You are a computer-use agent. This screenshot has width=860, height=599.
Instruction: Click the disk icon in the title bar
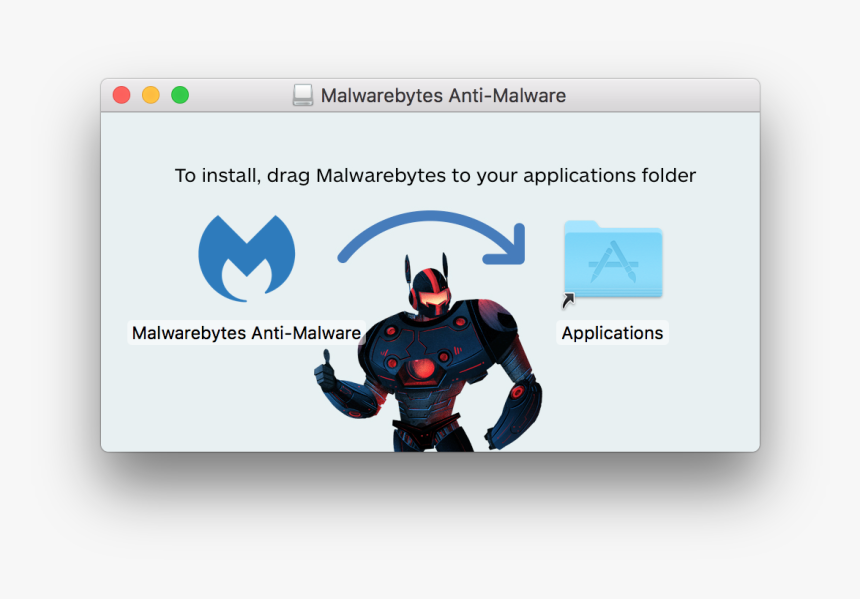(x=303, y=95)
